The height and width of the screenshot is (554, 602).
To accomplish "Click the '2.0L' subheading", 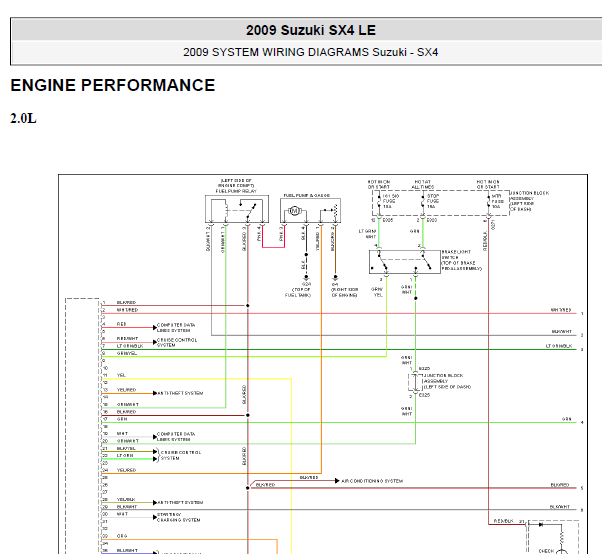I will coord(23,119).
